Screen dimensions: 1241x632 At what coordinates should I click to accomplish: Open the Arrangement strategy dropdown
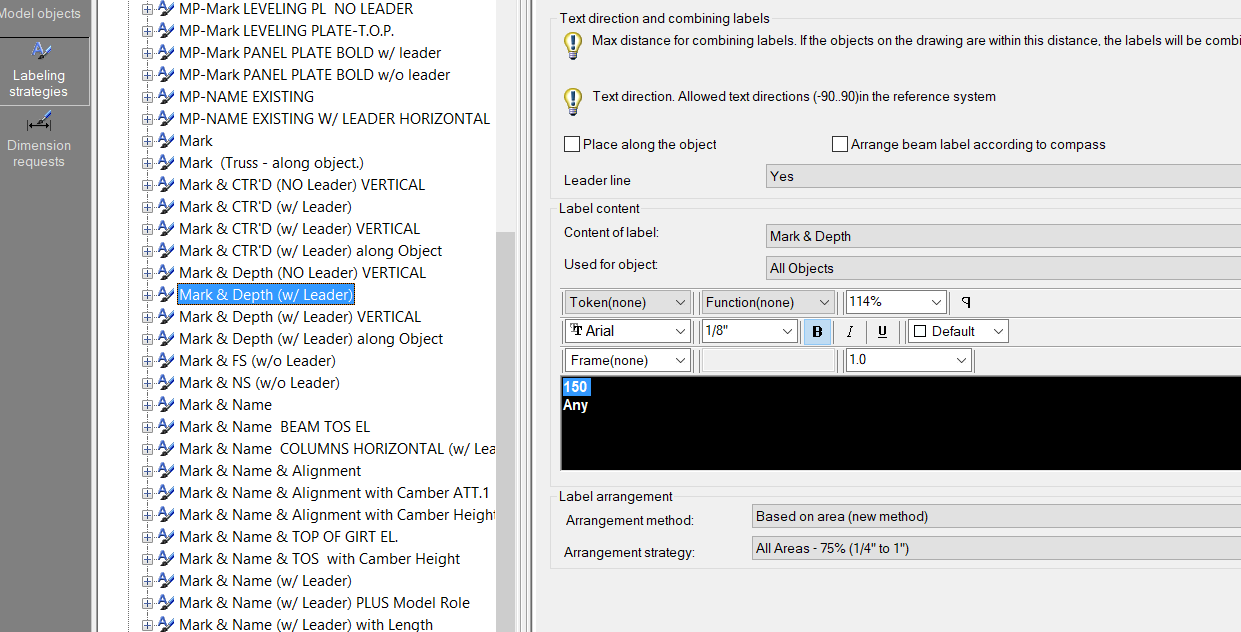pyautogui.click(x=997, y=548)
